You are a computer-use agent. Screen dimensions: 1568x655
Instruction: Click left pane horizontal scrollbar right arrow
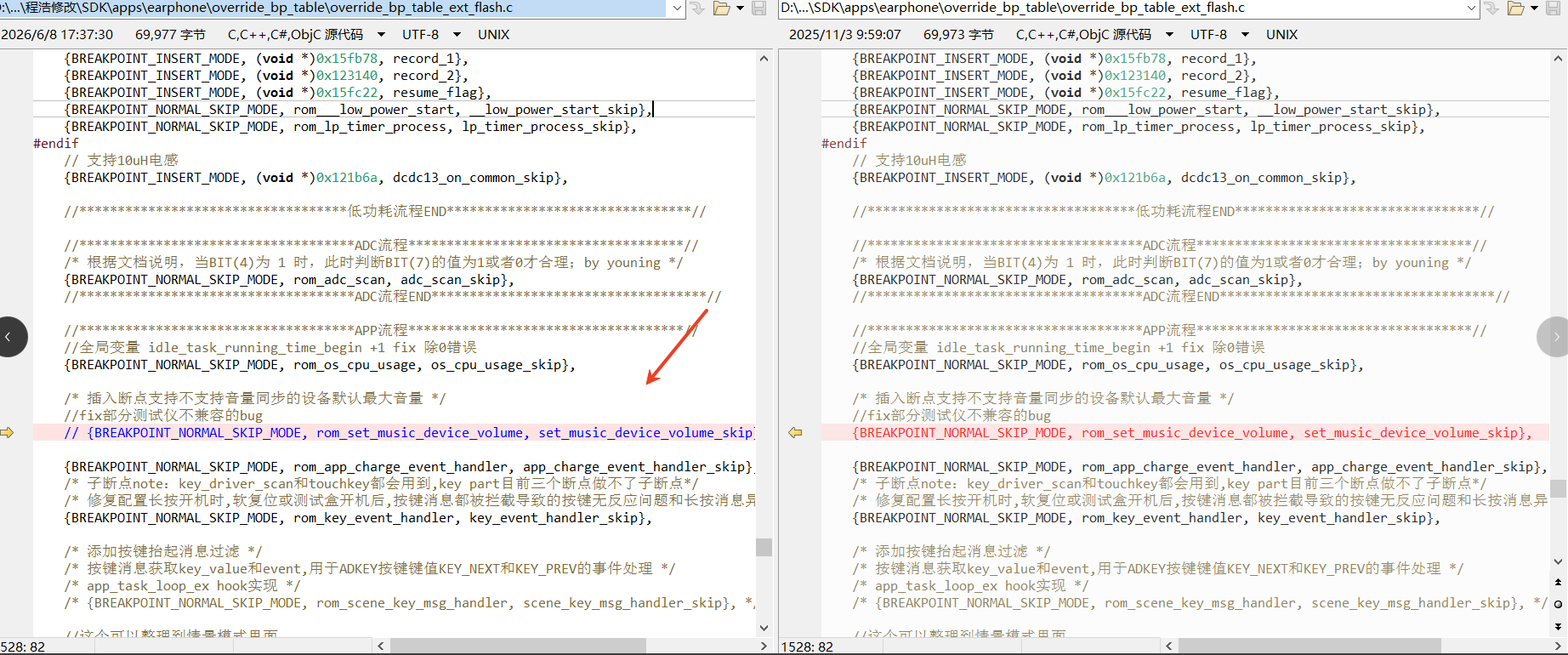pos(764,646)
